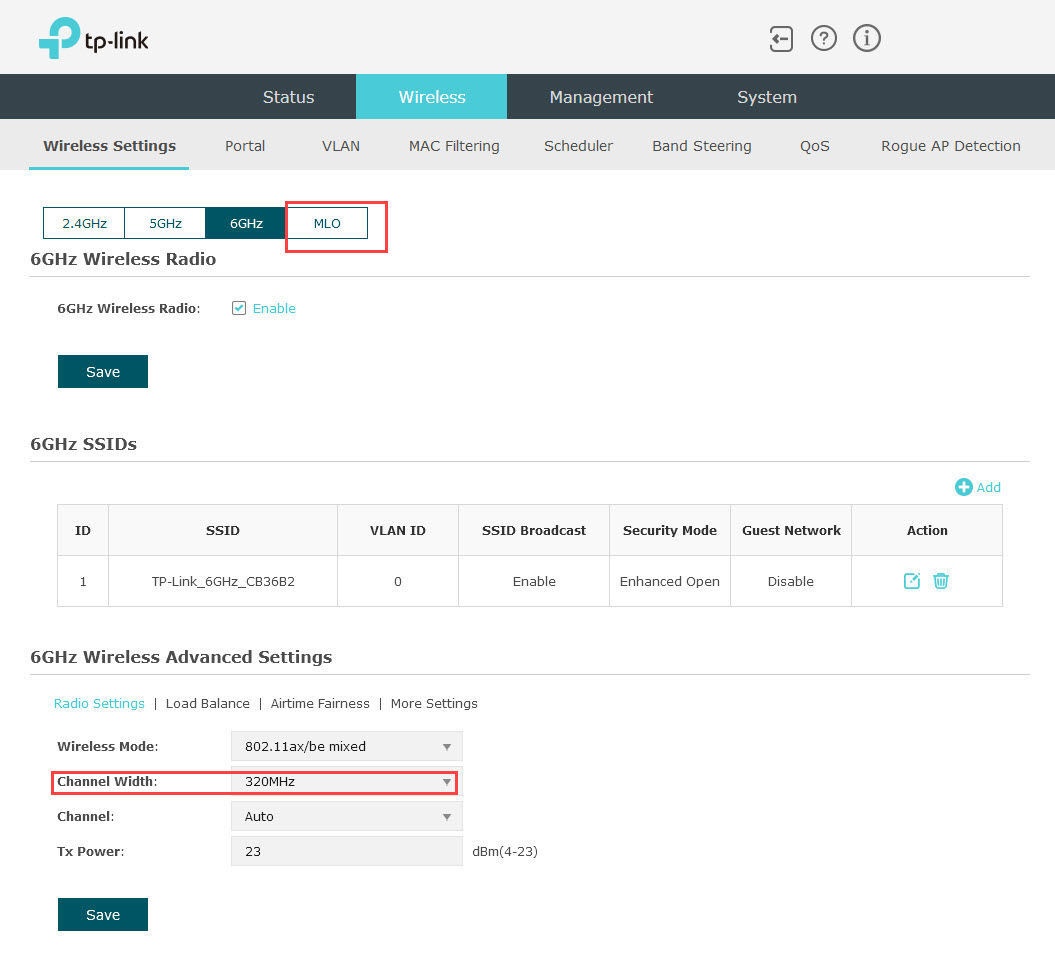Open the Management main menu
This screenshot has width=1055, height=965.
[601, 97]
